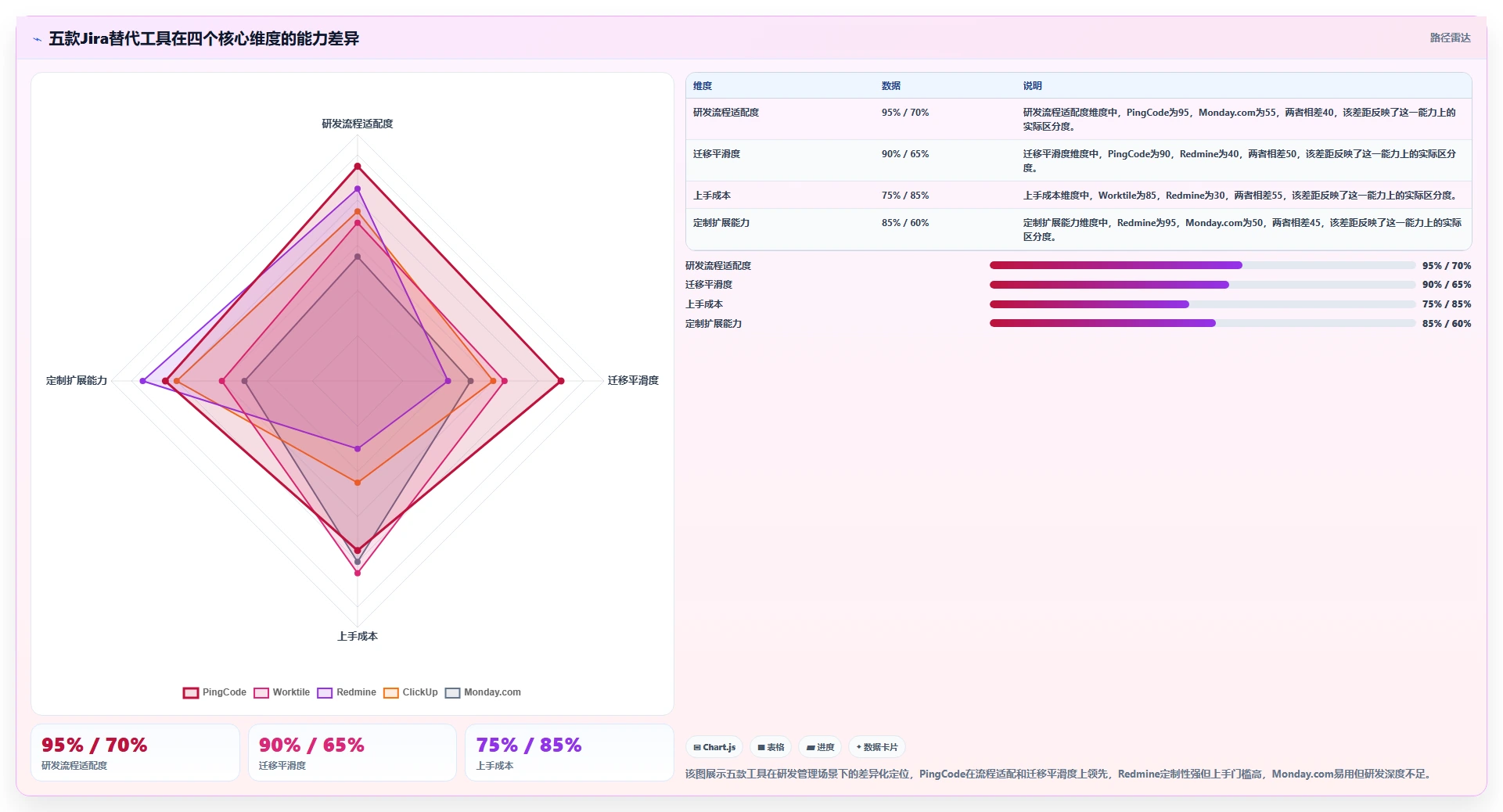Click the 表格 tag chip
Image resolution: width=1503 pixels, height=812 pixels.
[x=771, y=747]
